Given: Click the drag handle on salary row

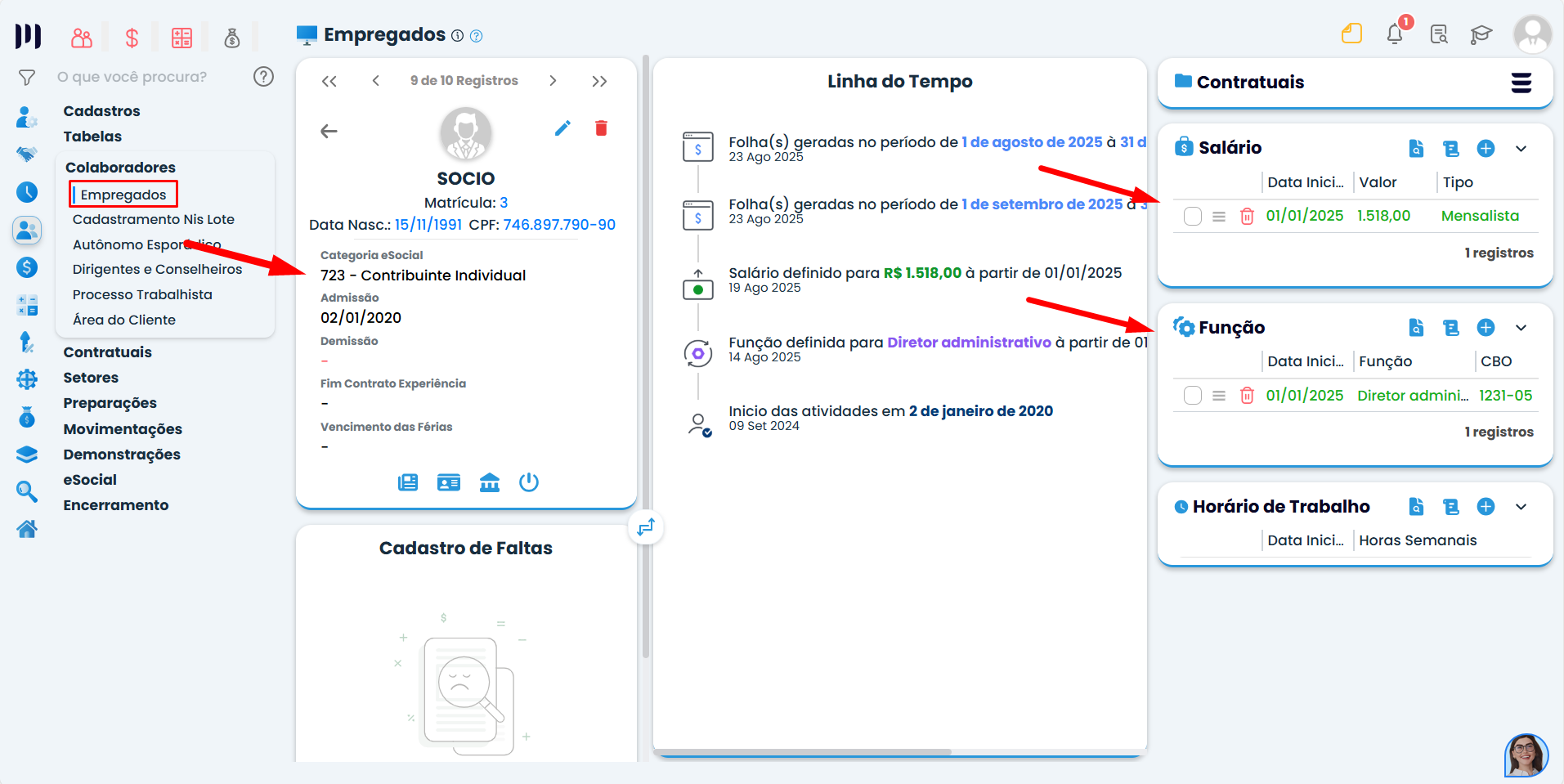Looking at the screenshot, I should [1219, 217].
